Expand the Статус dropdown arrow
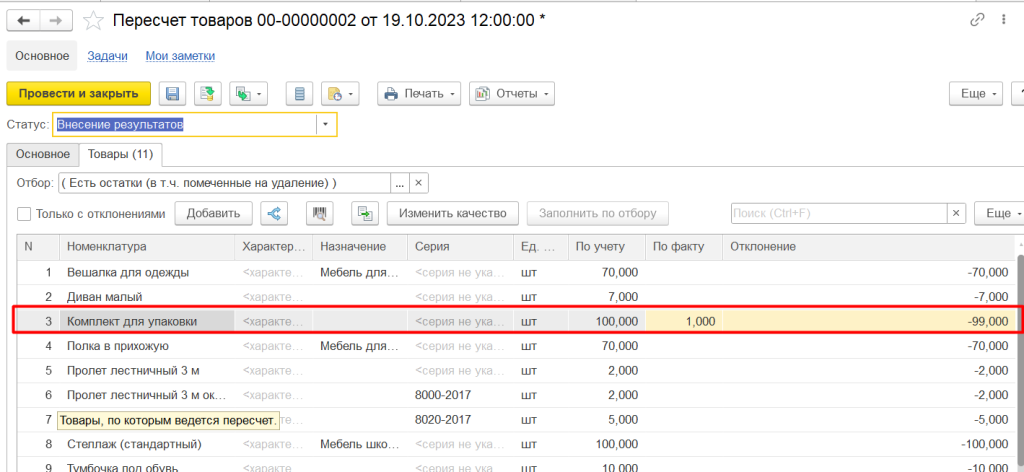 (x=327, y=125)
